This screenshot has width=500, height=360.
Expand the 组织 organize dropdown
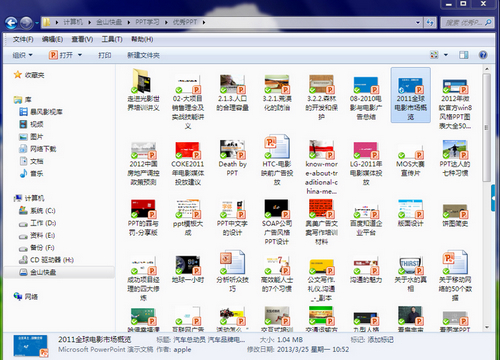point(22,55)
